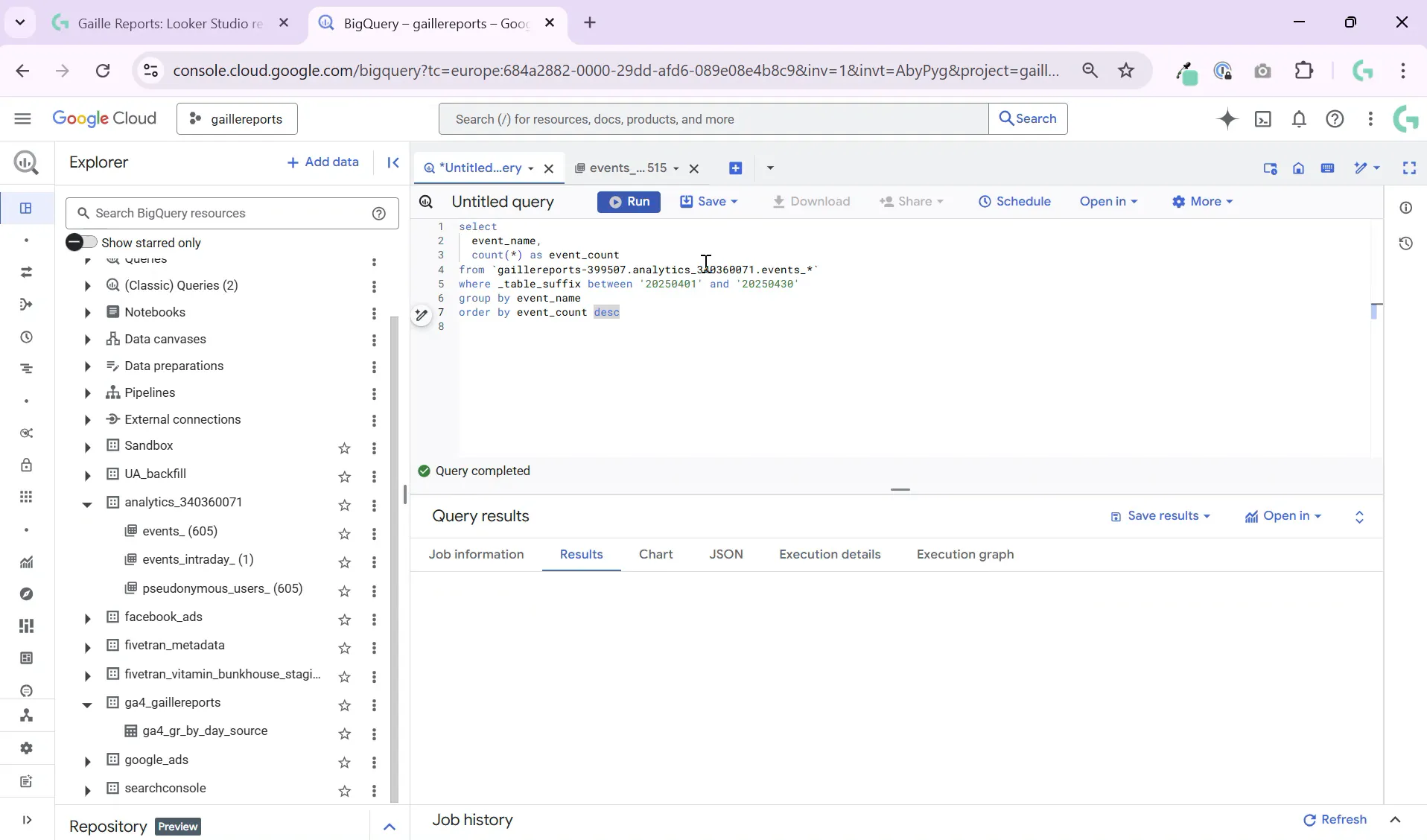
Task: Switch to Gaille Reports Looker Studio tab
Action: (x=170, y=24)
